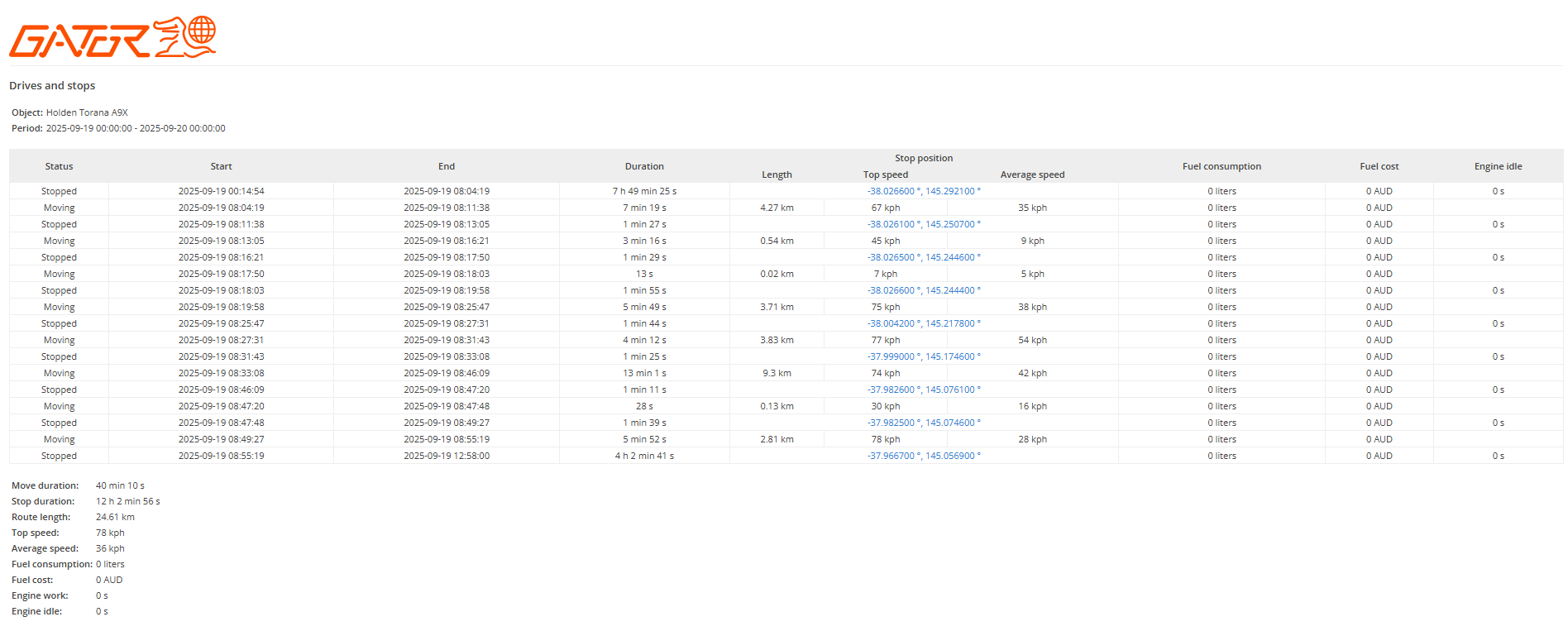Click stop position -38.004200, 145.217800
Viewport: 1568px width, 631px height.
[923, 323]
